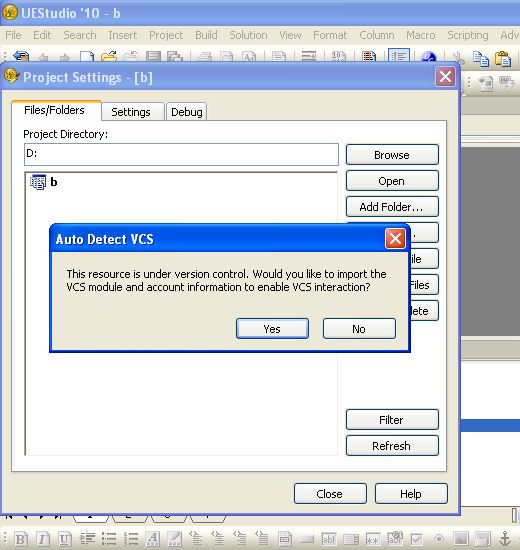Click the Cut scissors toolbar icon

tap(458, 57)
